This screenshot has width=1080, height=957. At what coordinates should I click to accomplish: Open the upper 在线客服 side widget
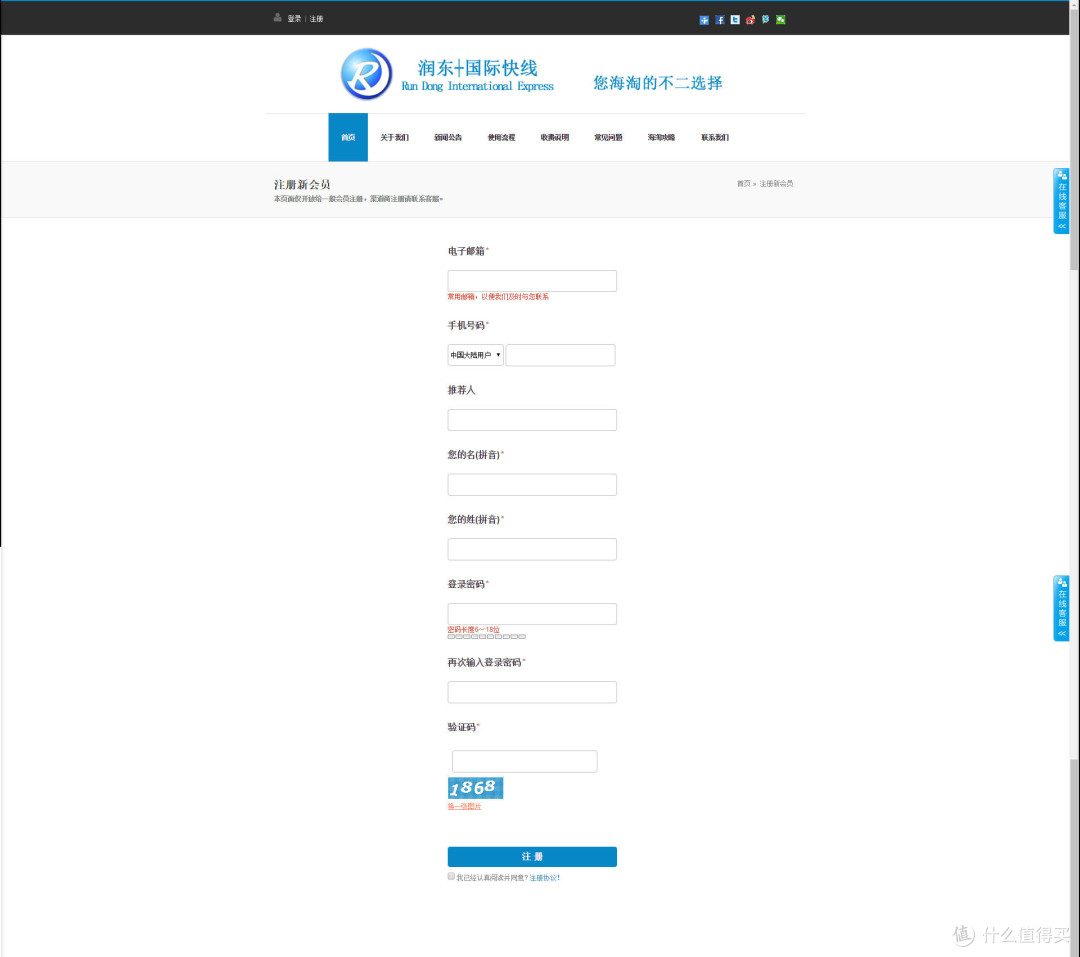click(1061, 201)
